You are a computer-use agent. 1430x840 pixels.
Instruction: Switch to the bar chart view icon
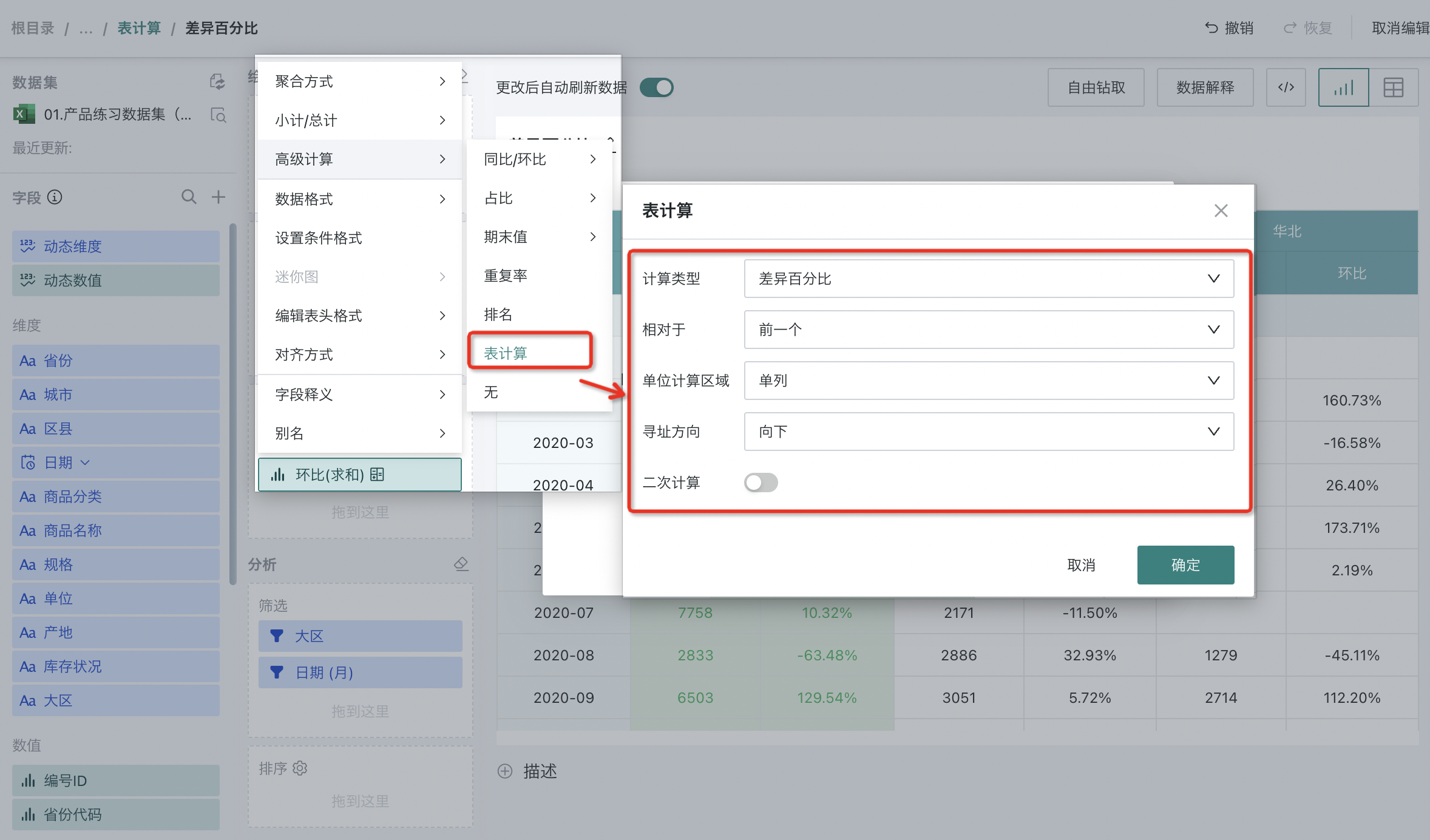[x=1343, y=87]
